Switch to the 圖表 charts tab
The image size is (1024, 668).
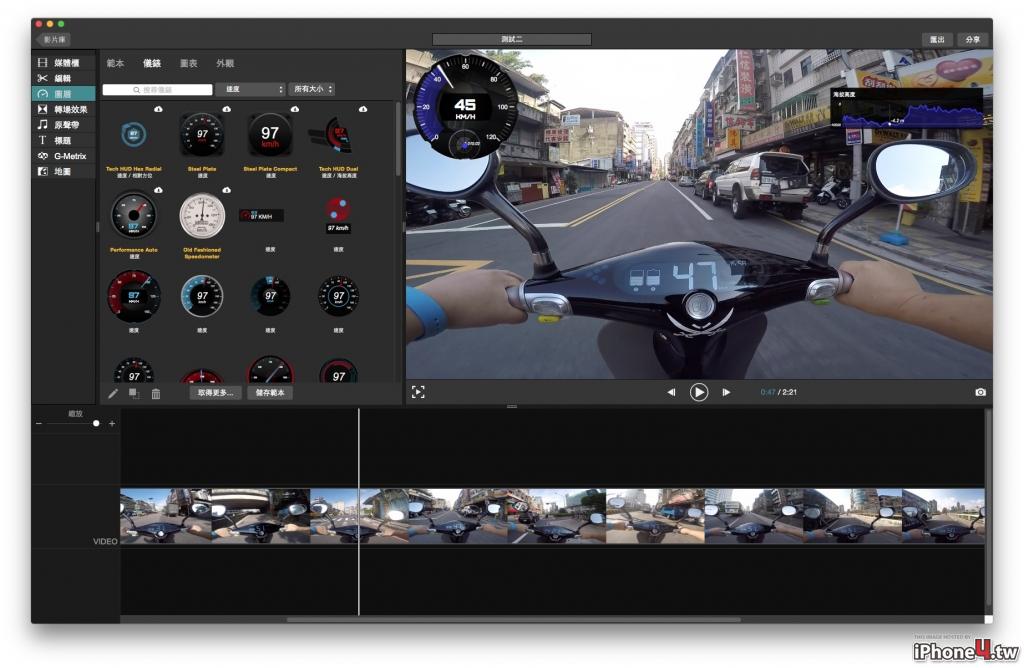[189, 63]
